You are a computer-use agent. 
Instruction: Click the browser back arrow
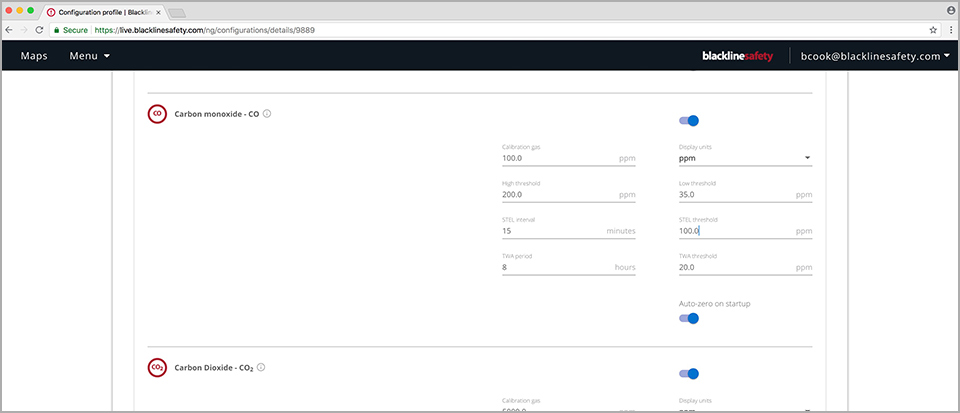(x=10, y=30)
